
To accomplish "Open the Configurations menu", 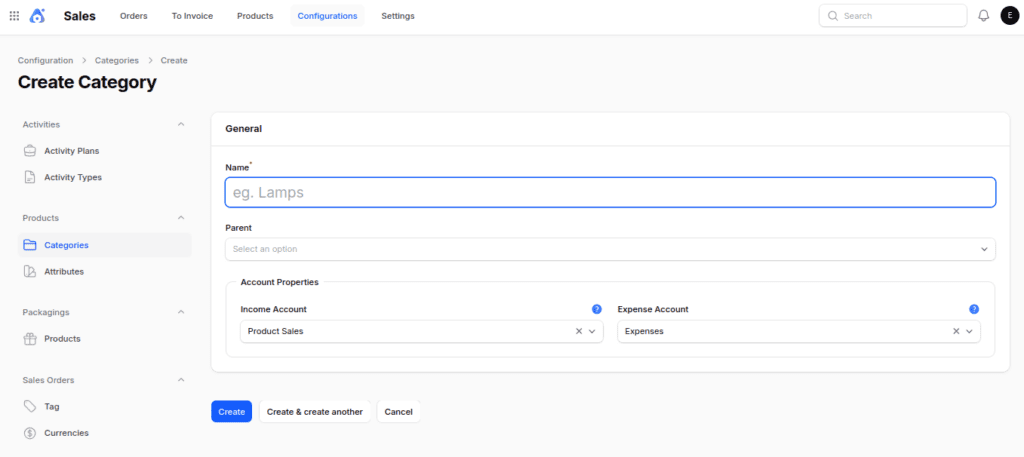I will click(x=327, y=16).
